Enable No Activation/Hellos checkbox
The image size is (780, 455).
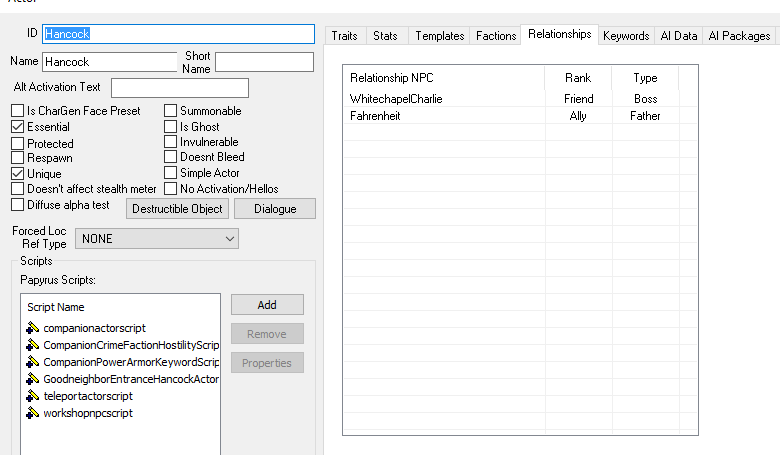170,188
